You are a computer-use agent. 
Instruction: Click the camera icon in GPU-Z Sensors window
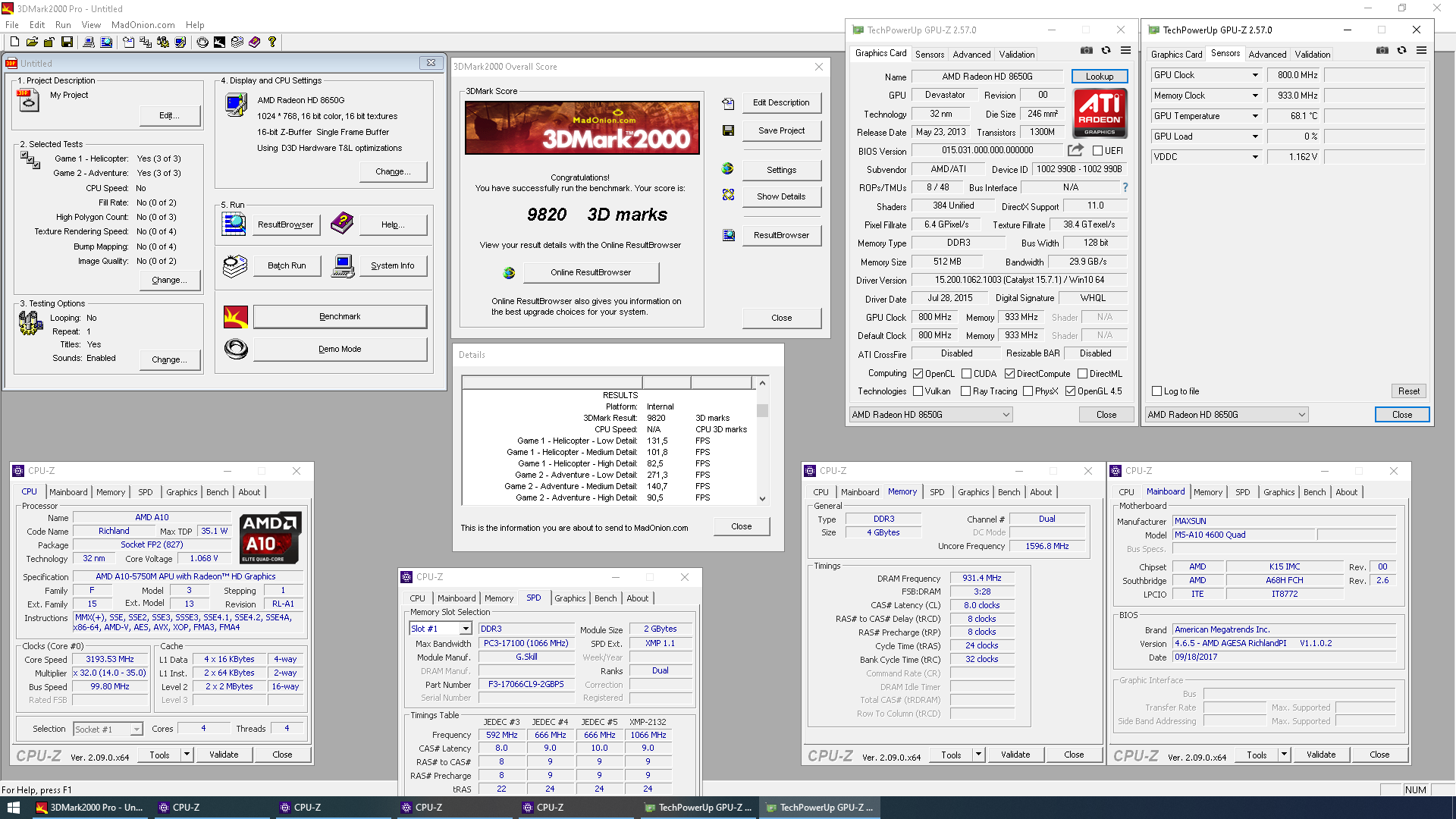click(x=1382, y=51)
